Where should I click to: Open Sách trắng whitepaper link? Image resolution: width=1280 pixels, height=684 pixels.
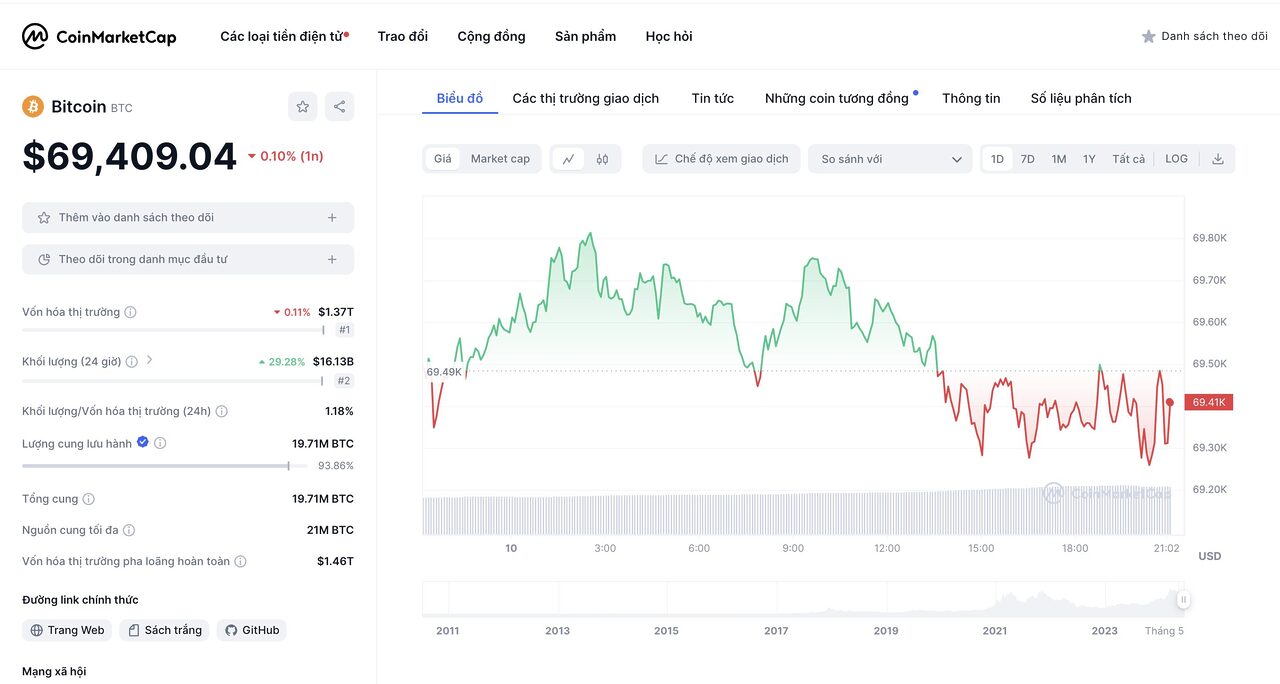(x=164, y=630)
